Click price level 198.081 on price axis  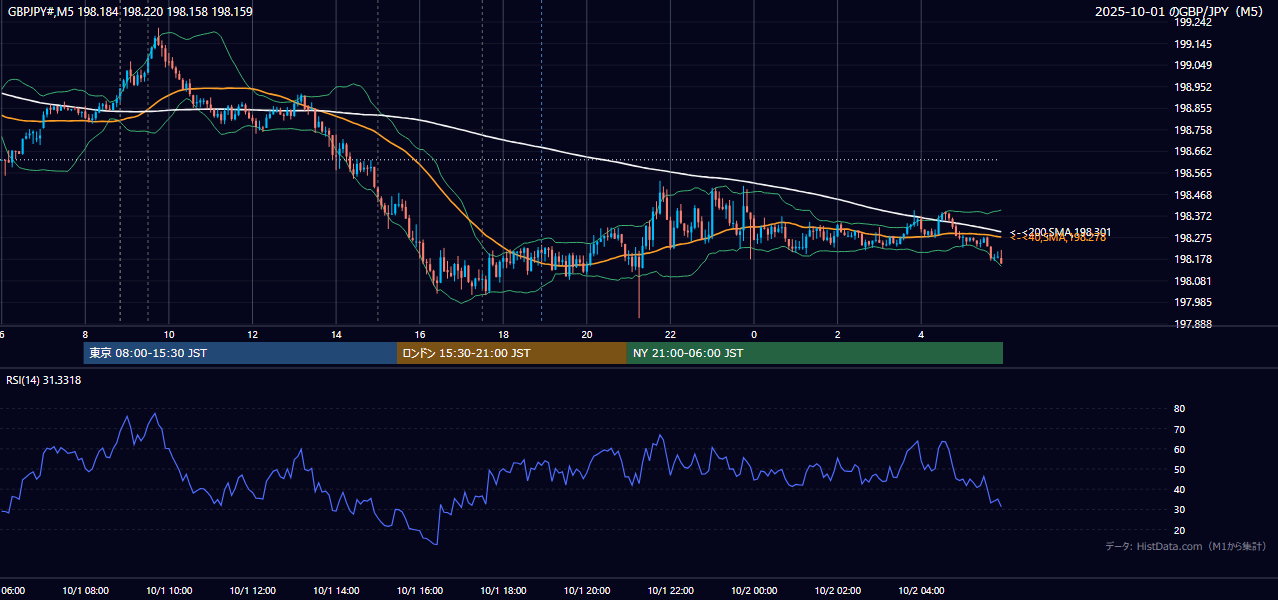coord(1193,281)
